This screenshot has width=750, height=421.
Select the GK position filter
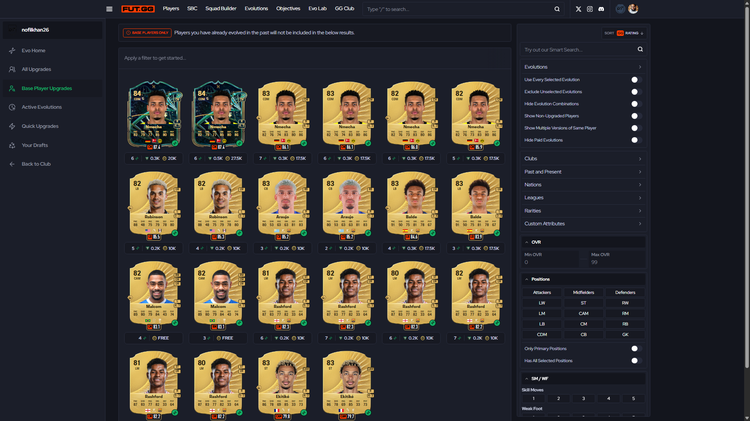[x=625, y=334]
